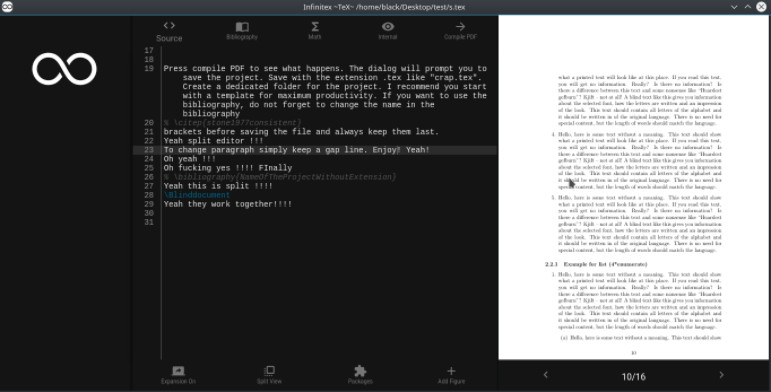Open the Bibliography tab
Viewport: 771px width, 392px height.
click(242, 30)
